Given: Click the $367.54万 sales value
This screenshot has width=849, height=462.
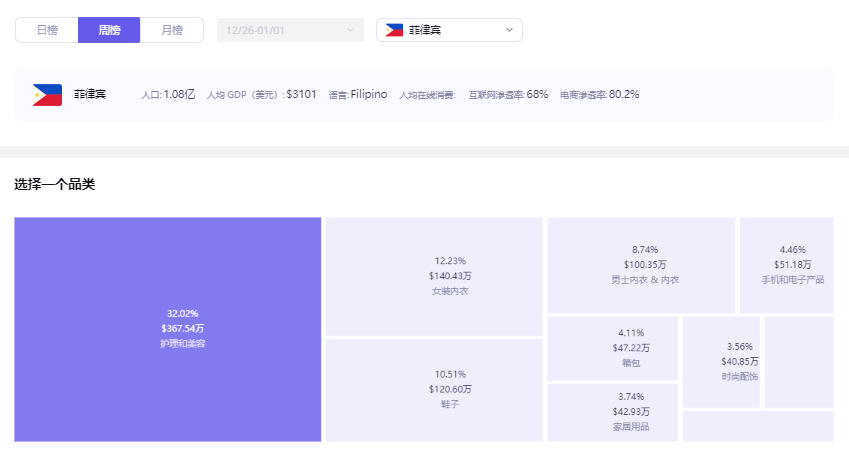Looking at the screenshot, I should [182, 329].
